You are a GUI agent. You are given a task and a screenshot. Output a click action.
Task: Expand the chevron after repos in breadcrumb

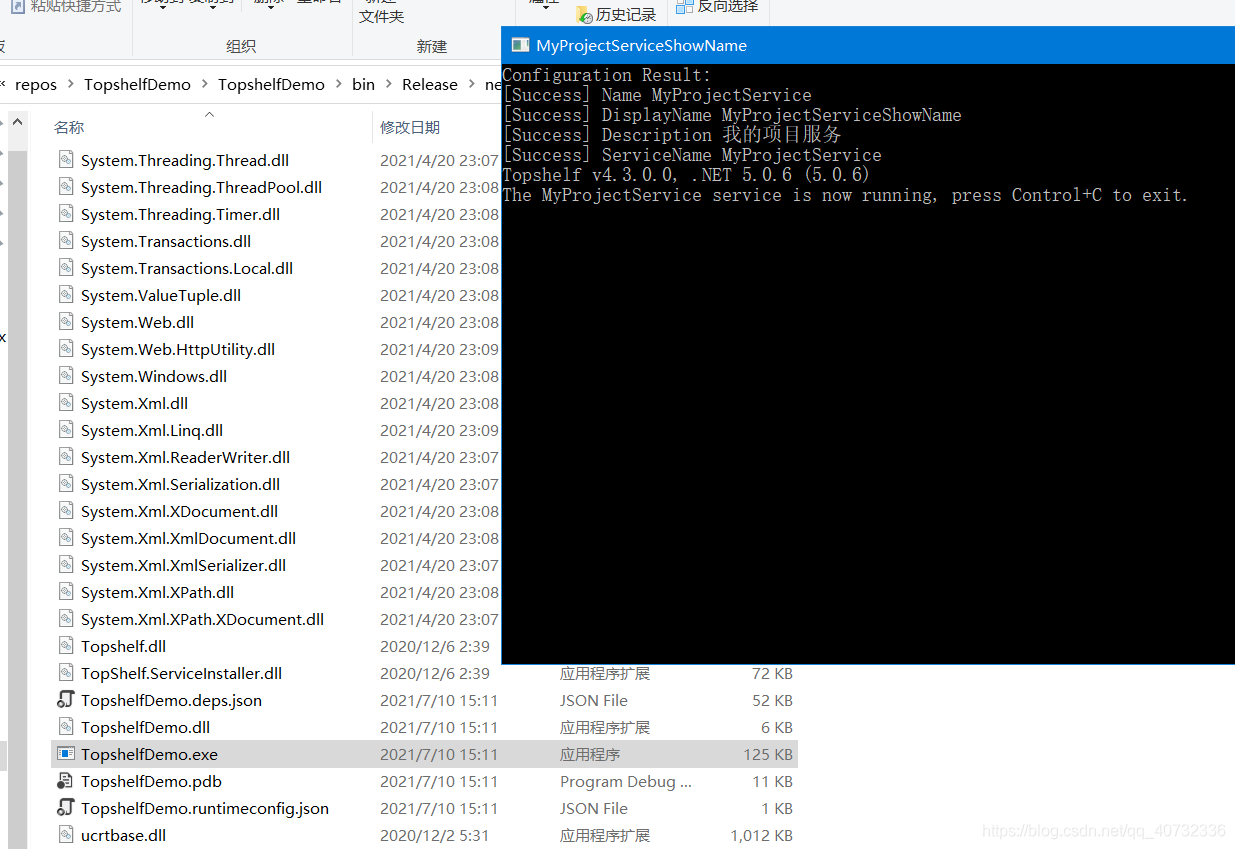[x=70, y=85]
